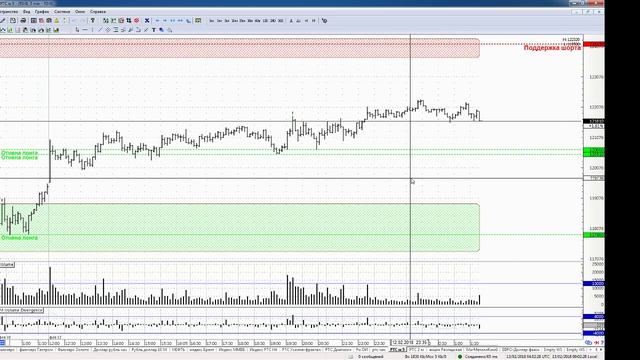This screenshot has width=640, height=360.
Task: Switch to the НЕФТЬ tab
Action: (x=178, y=350)
